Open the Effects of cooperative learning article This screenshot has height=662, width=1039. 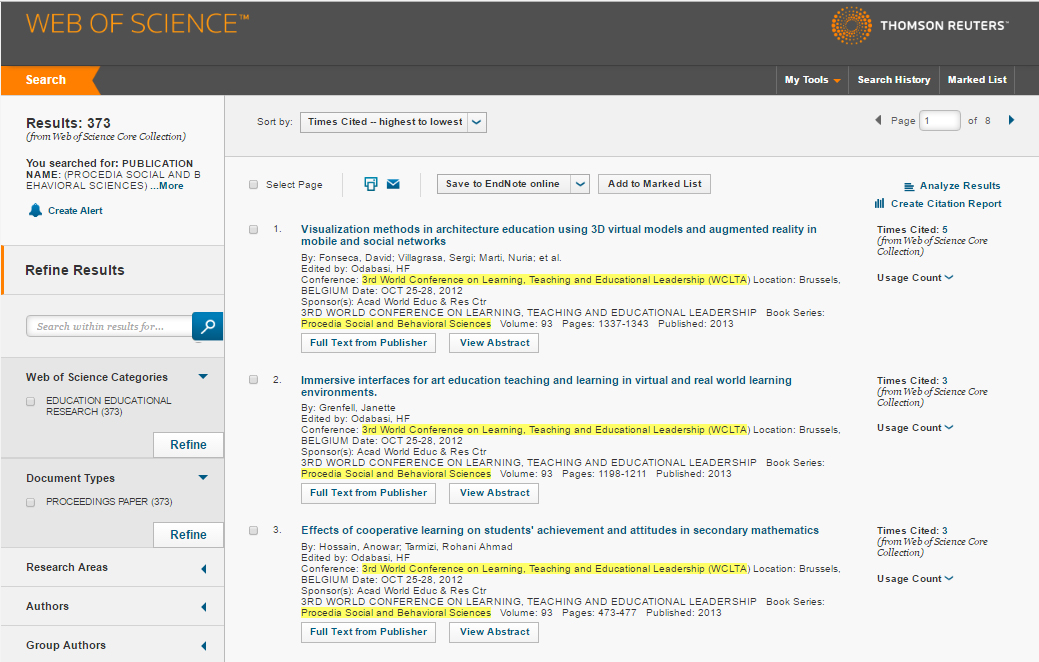(560, 530)
